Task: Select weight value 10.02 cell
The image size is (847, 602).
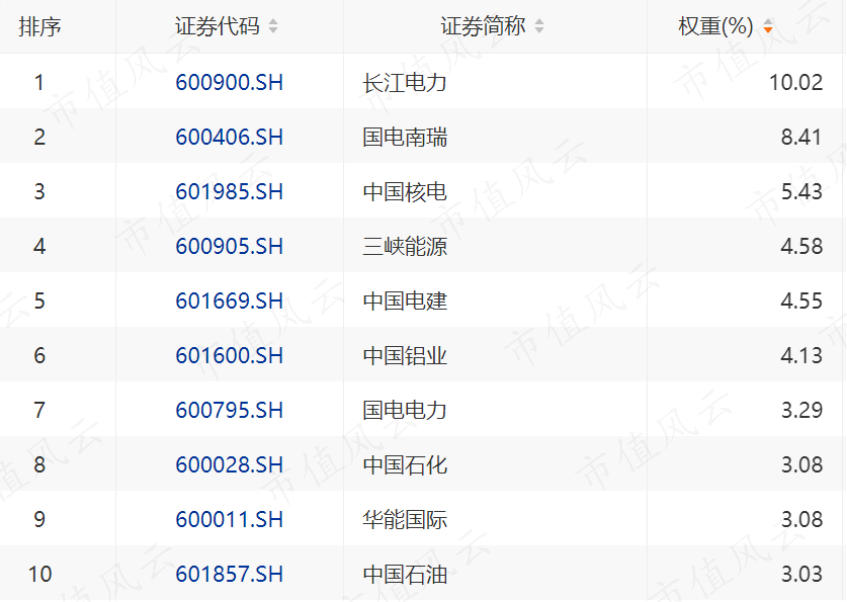Action: 796,83
